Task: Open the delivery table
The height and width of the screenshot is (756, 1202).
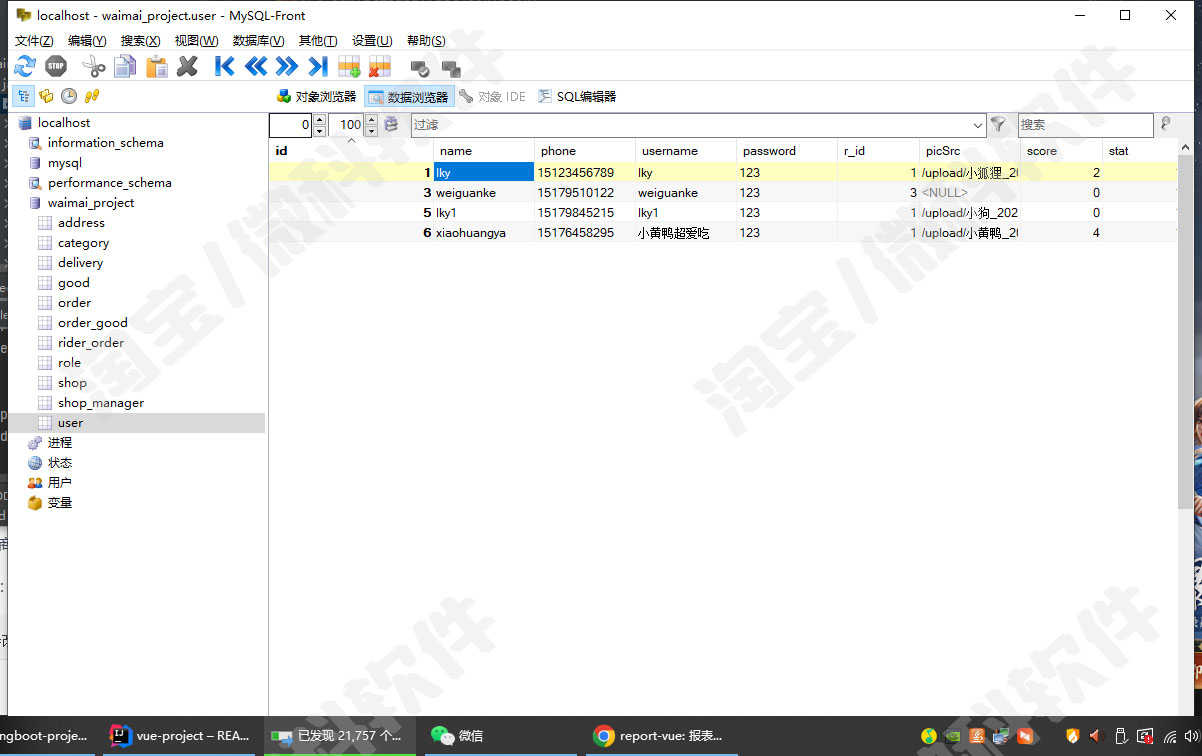Action: (x=80, y=262)
